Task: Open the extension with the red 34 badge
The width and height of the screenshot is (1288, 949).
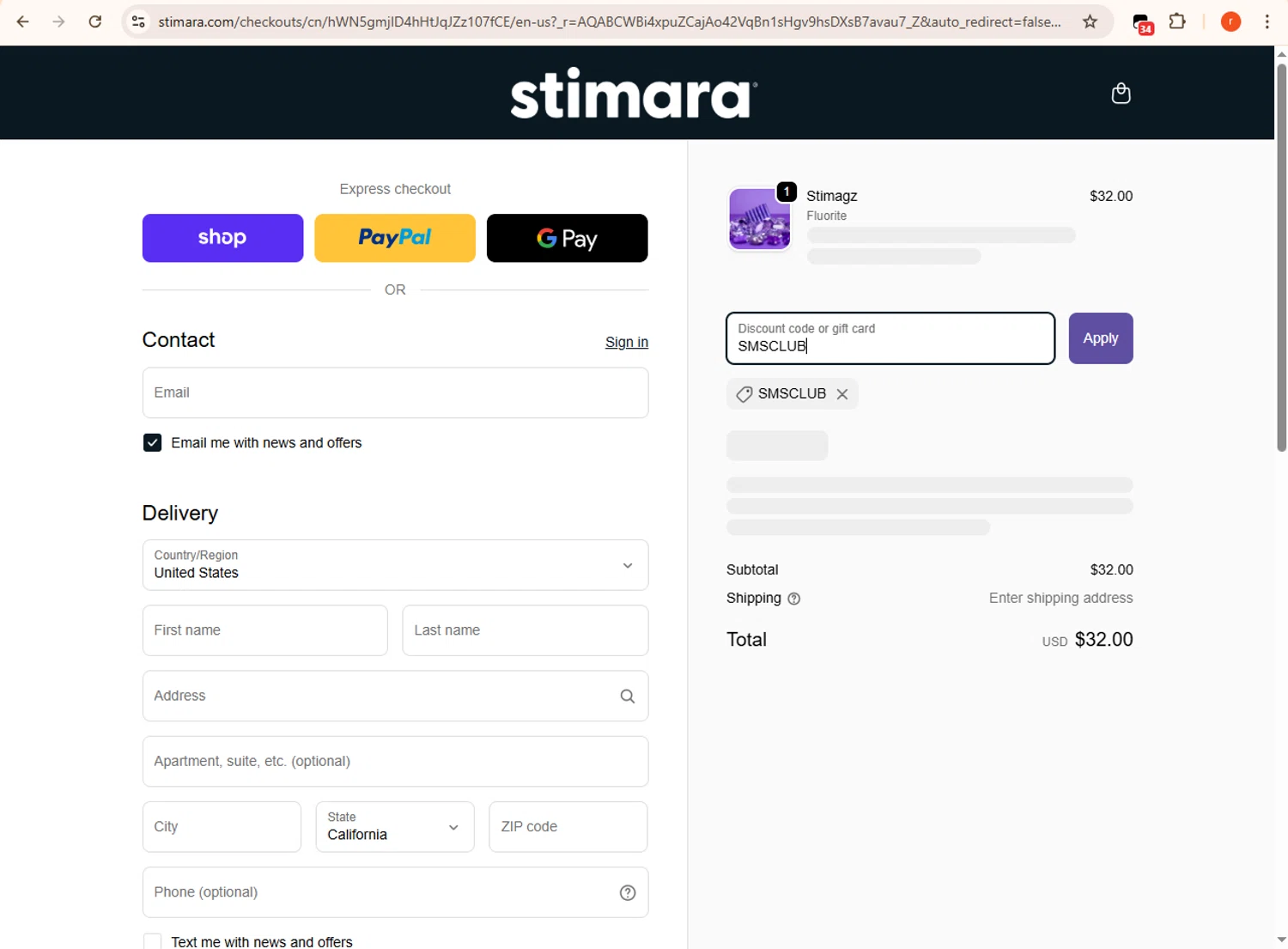Action: coord(1142,23)
